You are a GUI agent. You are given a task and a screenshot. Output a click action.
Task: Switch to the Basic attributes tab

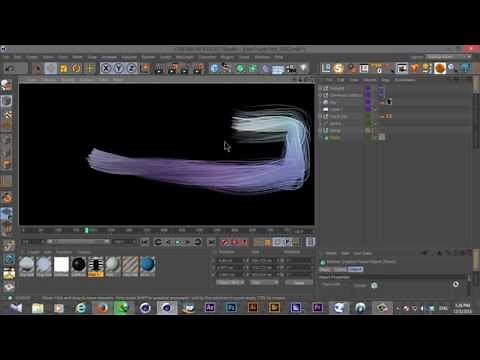coord(325,269)
